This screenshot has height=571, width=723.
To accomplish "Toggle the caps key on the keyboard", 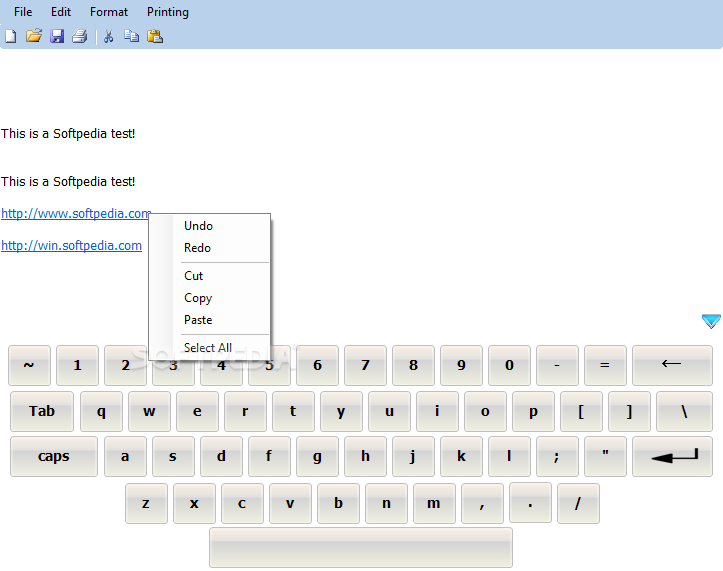I will (x=54, y=457).
